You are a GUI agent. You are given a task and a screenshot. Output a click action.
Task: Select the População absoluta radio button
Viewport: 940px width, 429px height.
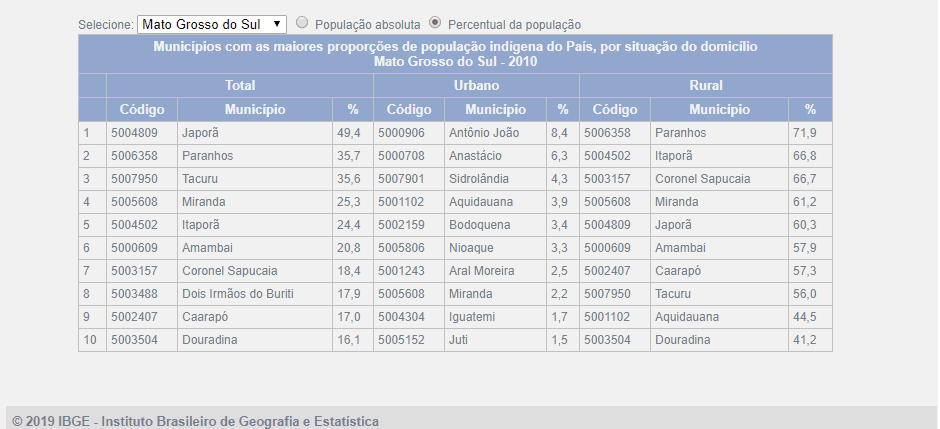(x=302, y=22)
